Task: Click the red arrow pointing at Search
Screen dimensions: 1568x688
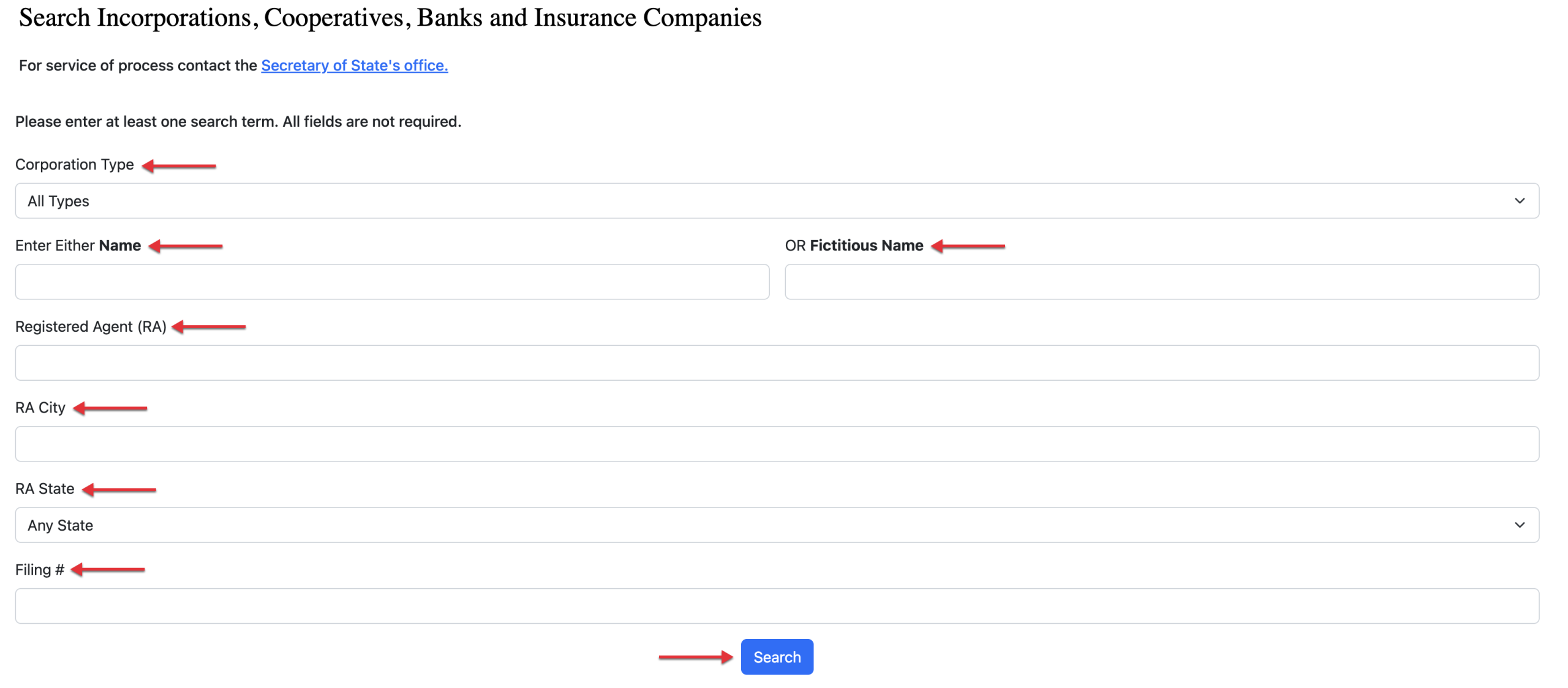Action: [696, 657]
